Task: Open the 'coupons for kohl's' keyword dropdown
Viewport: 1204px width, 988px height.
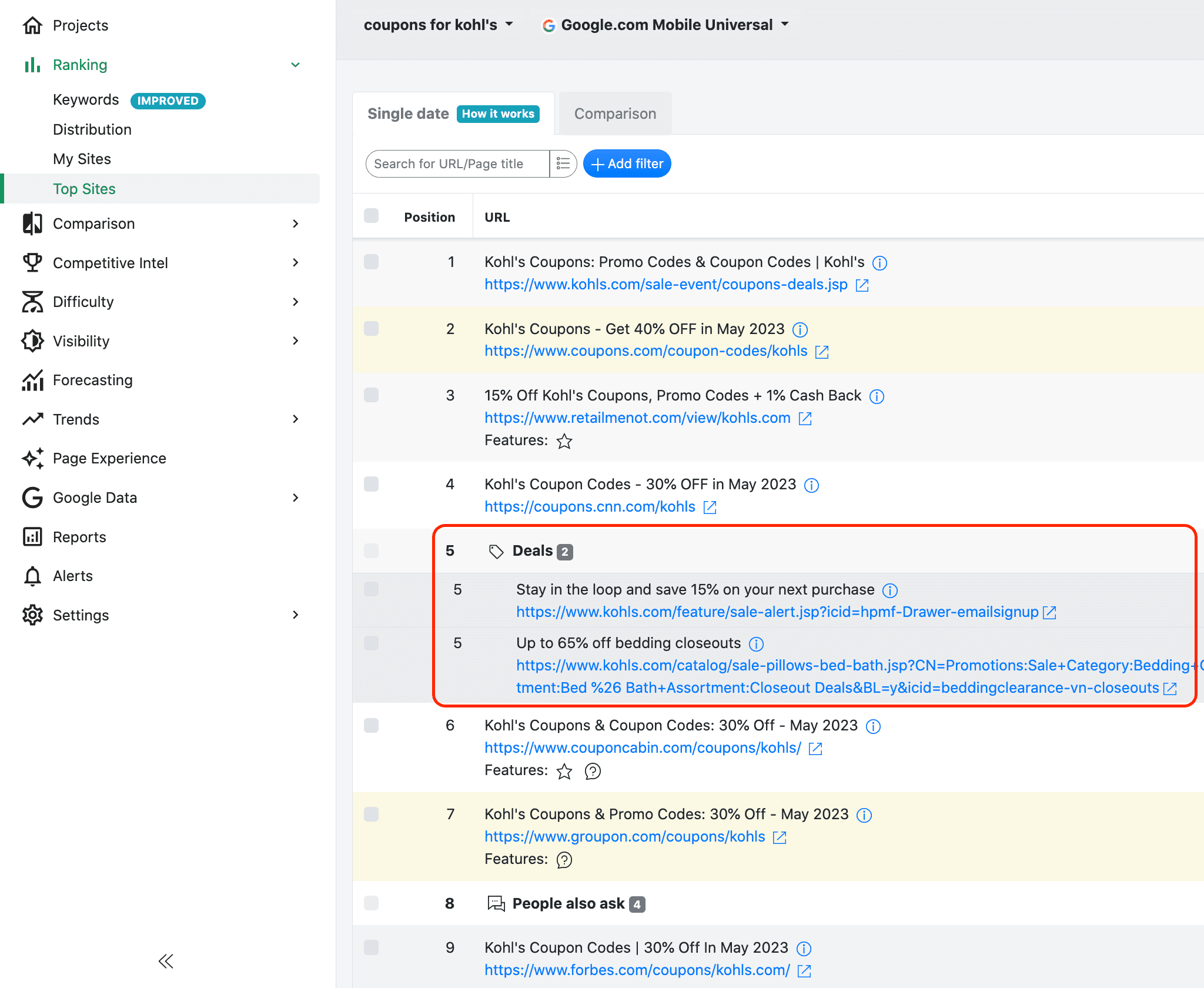Action: point(439,25)
